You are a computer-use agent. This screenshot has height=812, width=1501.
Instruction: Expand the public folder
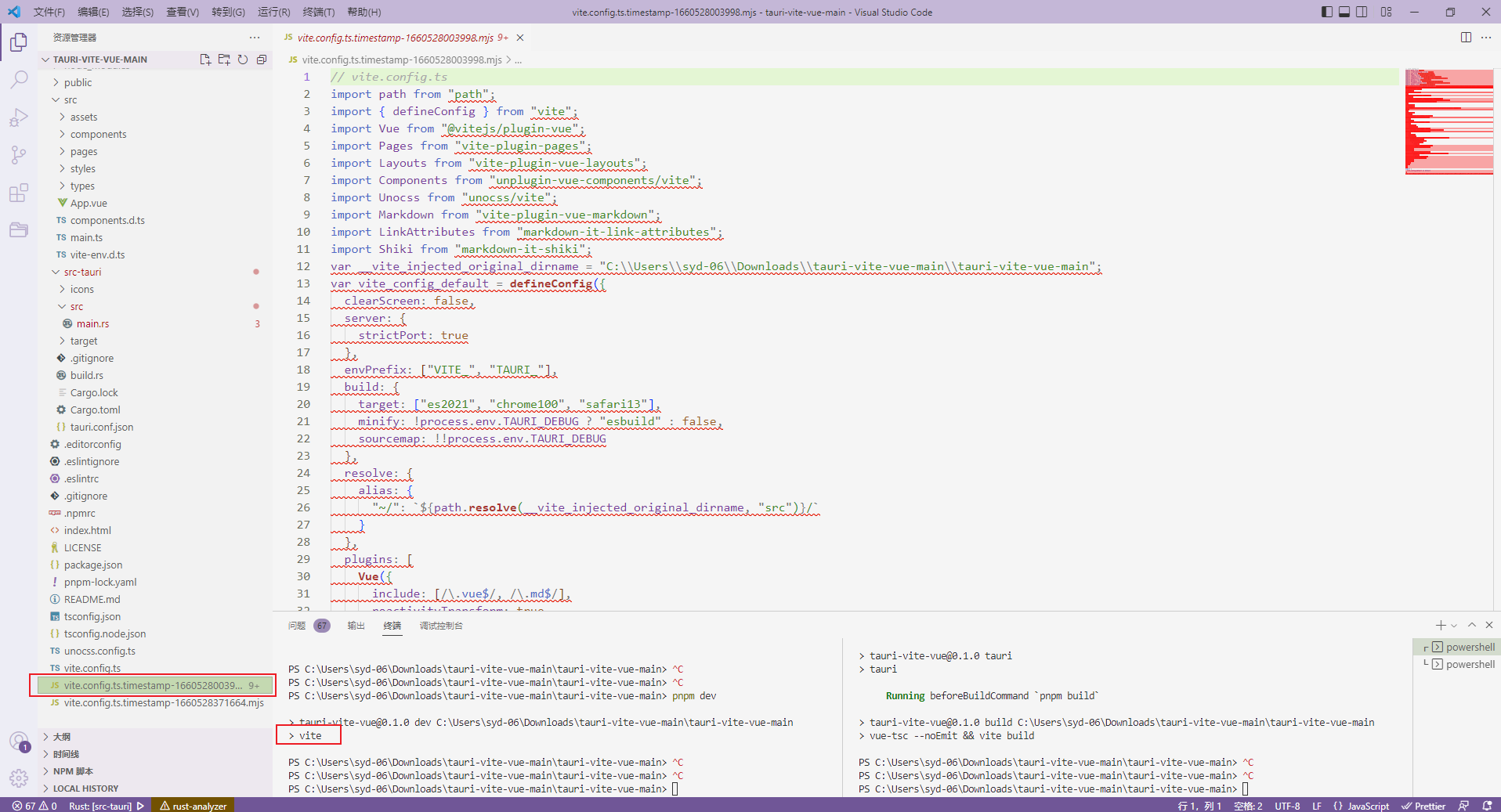pyautogui.click(x=155, y=82)
